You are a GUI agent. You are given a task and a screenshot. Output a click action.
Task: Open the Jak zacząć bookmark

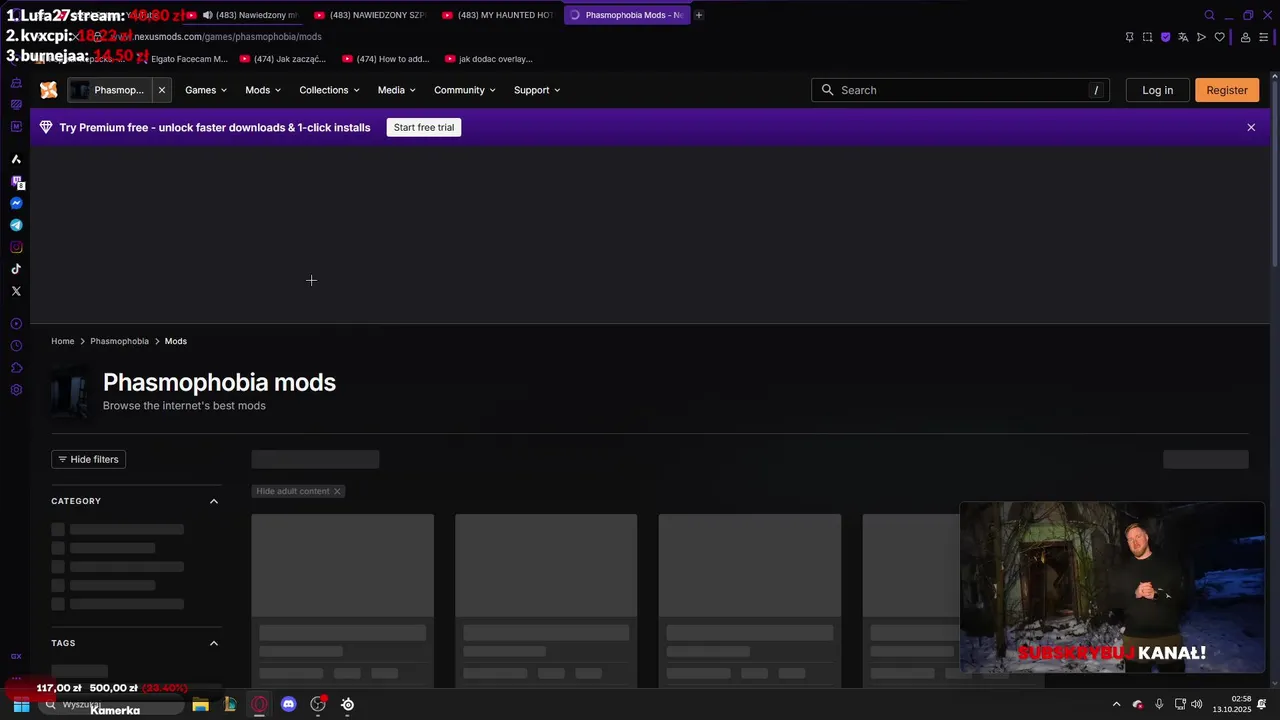(x=284, y=59)
